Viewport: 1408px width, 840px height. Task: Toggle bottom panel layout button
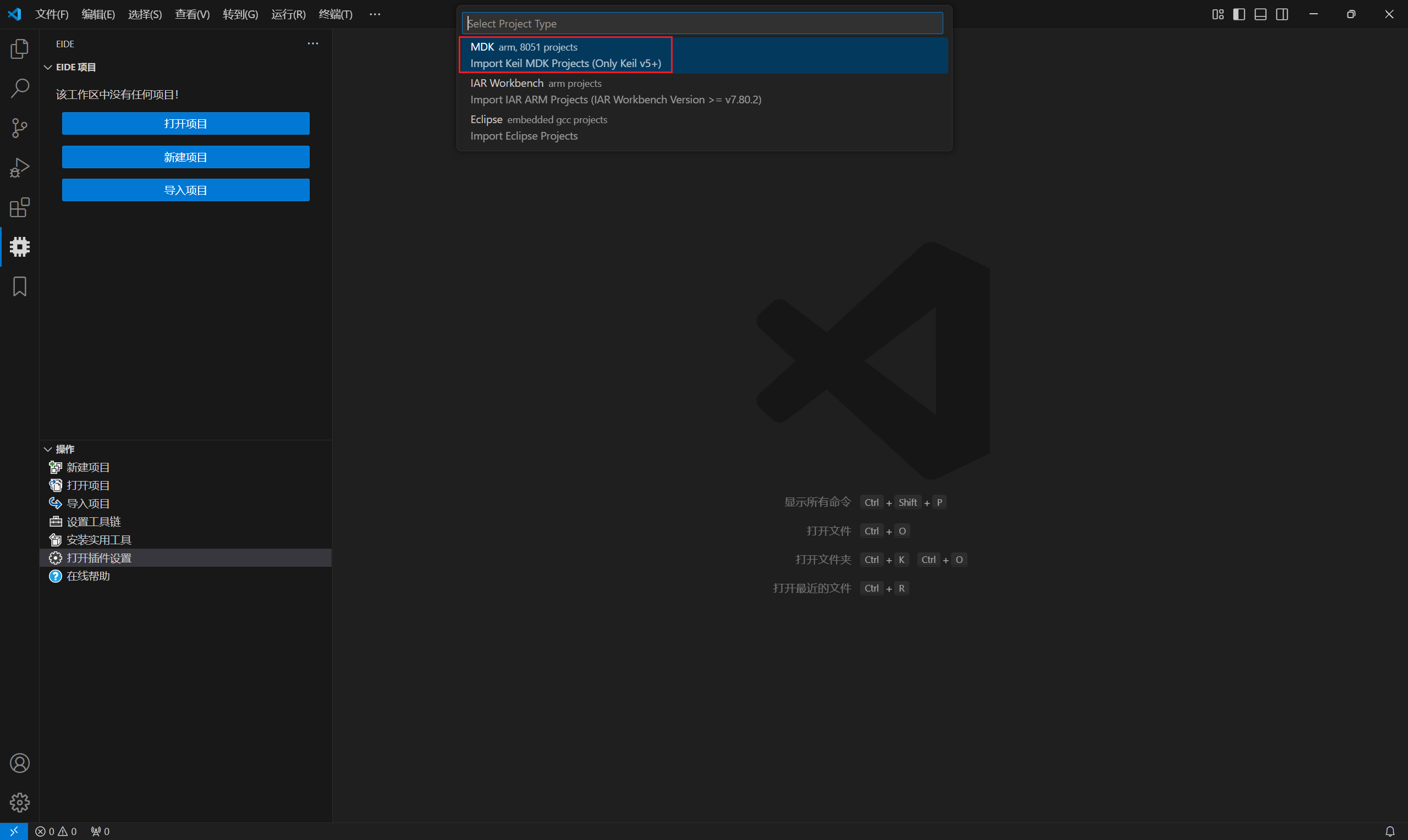pyautogui.click(x=1260, y=14)
